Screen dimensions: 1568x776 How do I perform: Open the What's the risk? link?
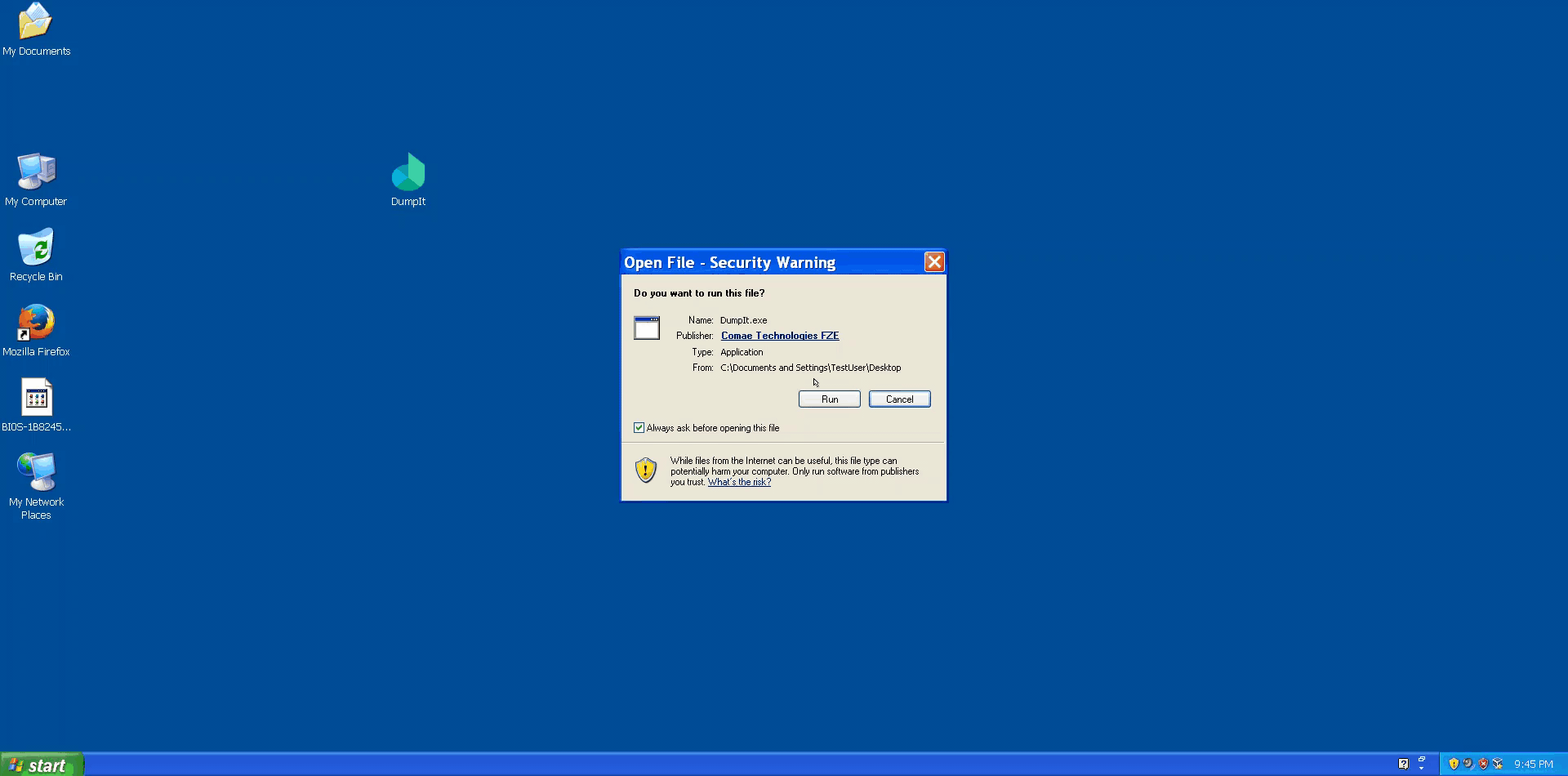coord(739,482)
